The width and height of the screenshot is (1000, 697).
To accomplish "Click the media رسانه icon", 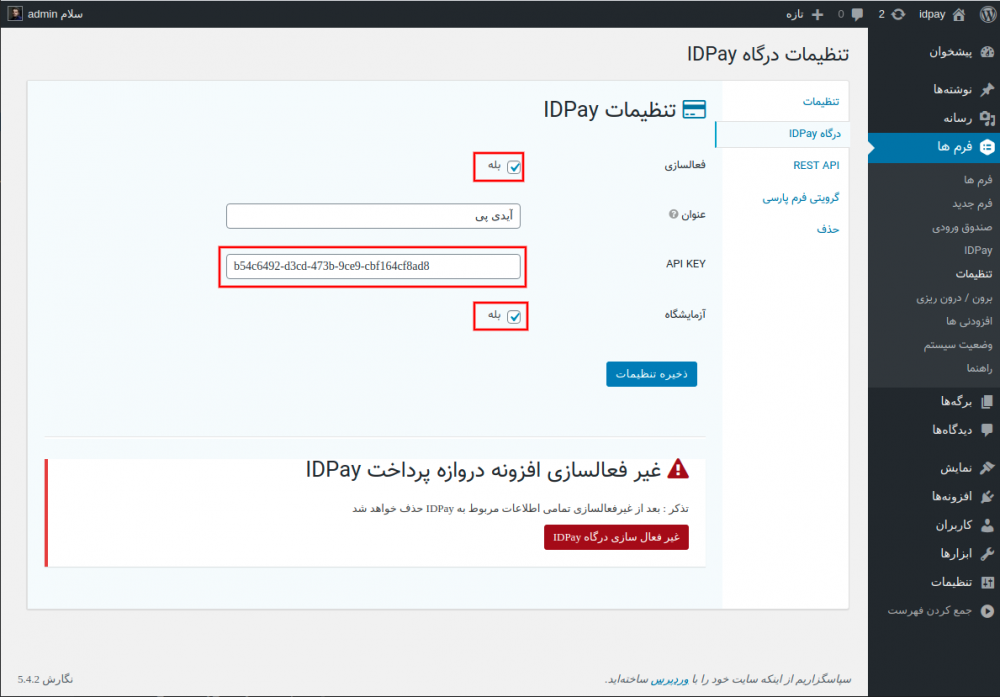I will click(x=987, y=118).
